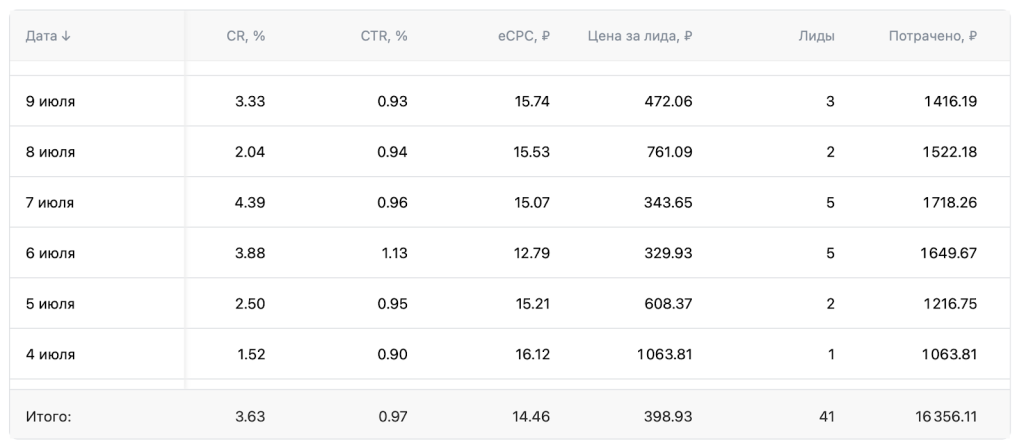Click the eCPC, ₽ column header
Viewport: 1024px width, 448px height.
point(523,36)
